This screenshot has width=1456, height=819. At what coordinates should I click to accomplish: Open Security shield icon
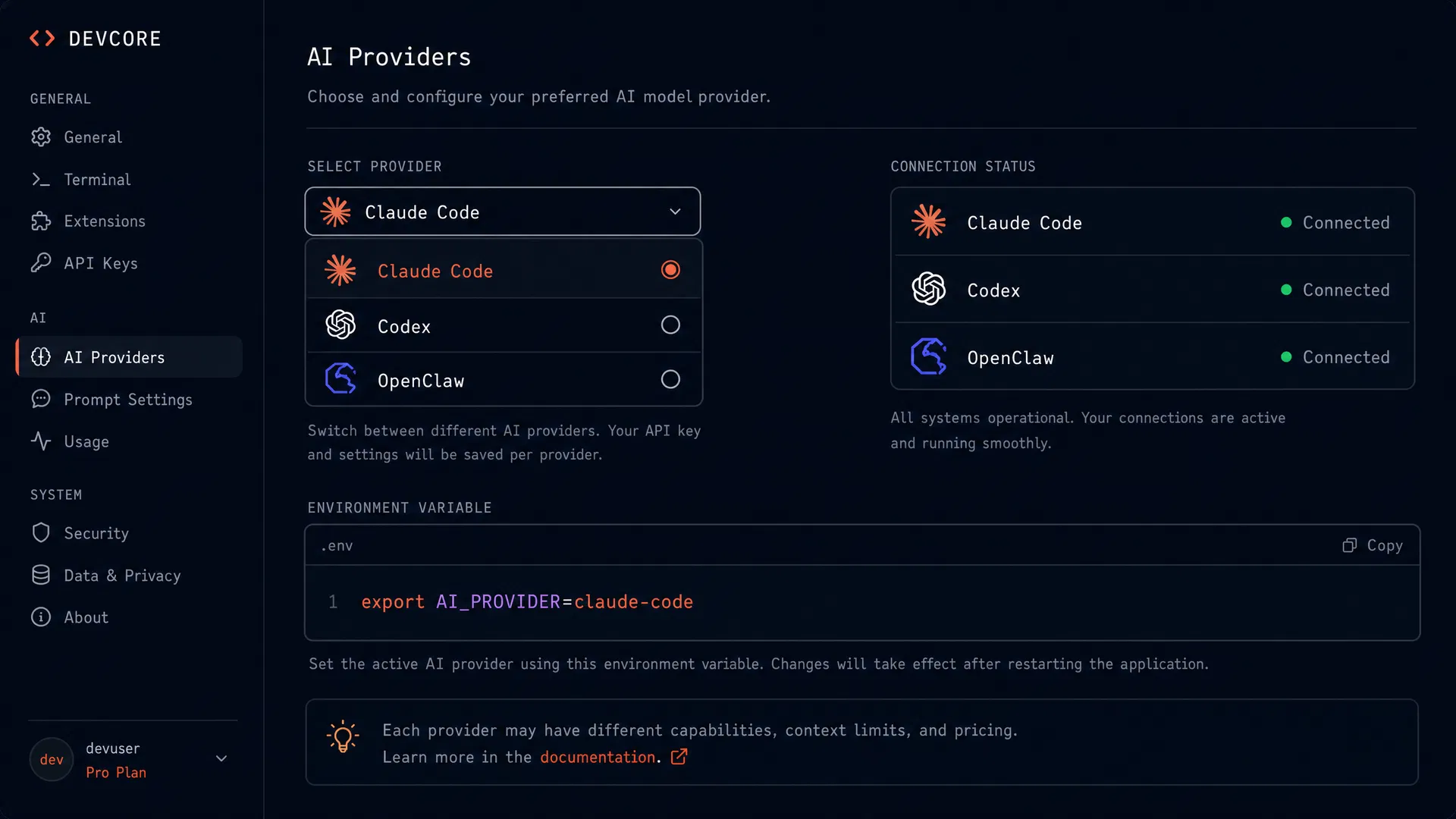coord(41,532)
